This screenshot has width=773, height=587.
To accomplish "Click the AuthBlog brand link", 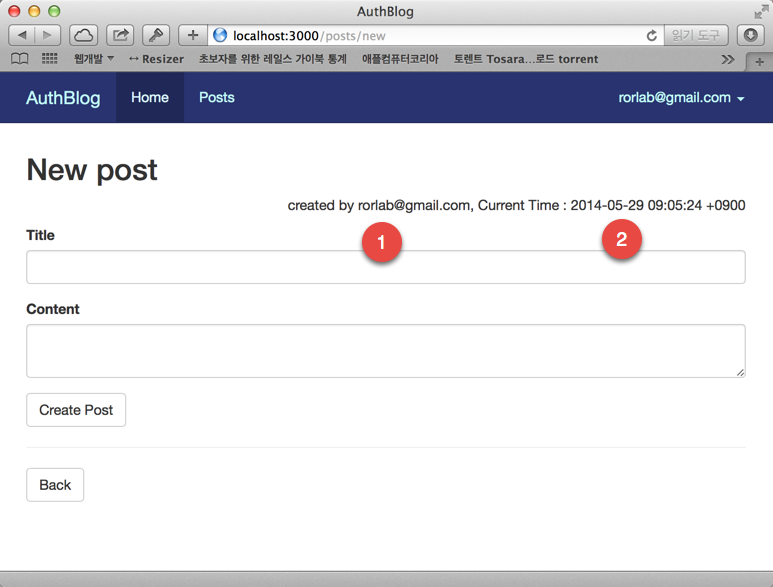I will pos(63,98).
